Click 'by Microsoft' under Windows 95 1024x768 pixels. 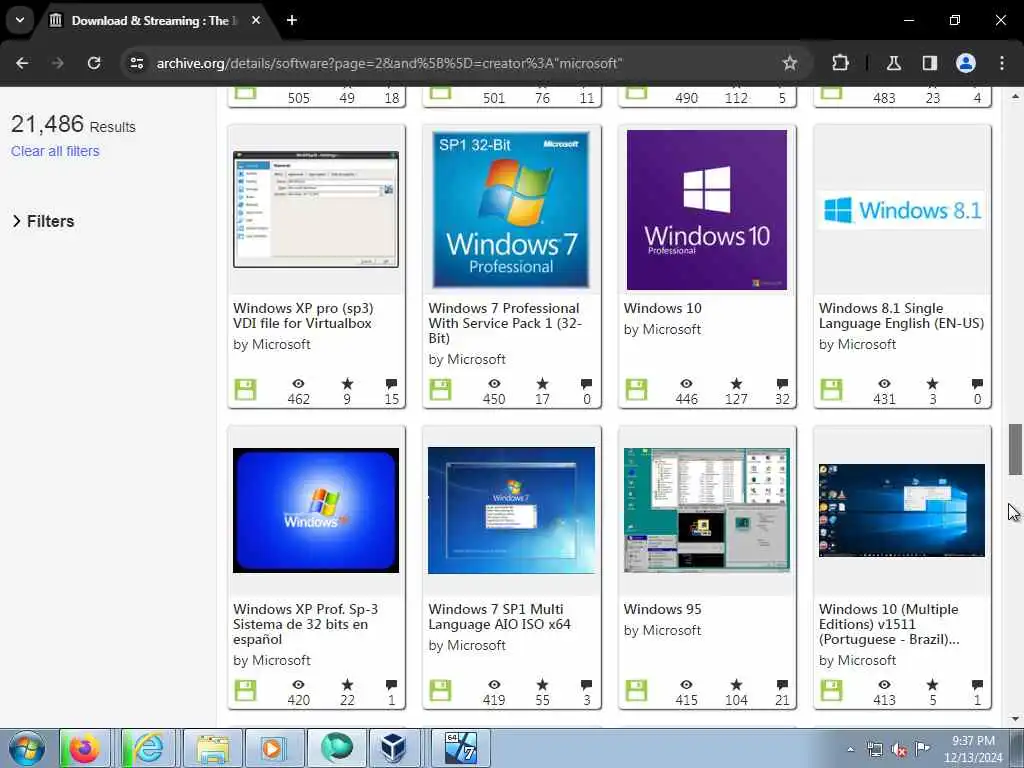click(662, 630)
